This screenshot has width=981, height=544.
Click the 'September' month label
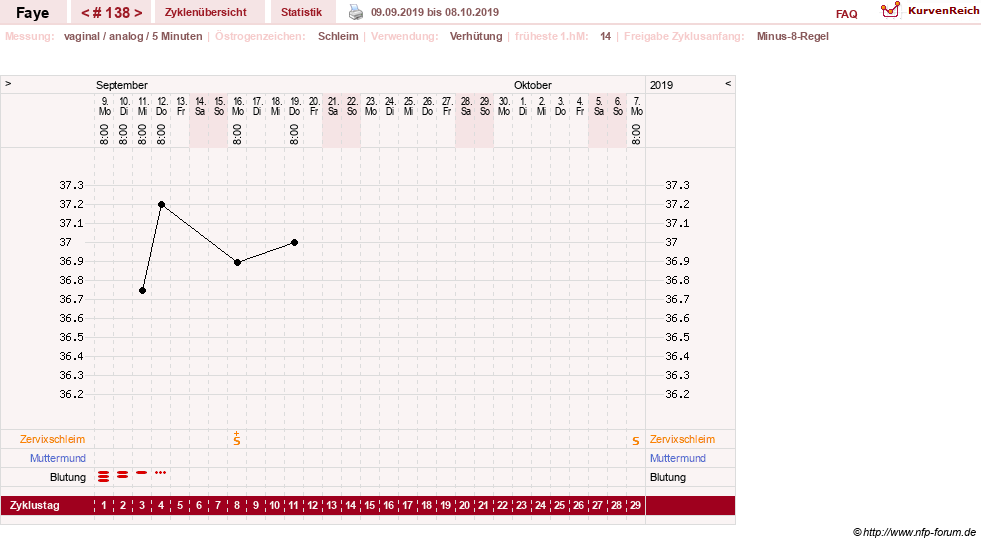point(121,85)
